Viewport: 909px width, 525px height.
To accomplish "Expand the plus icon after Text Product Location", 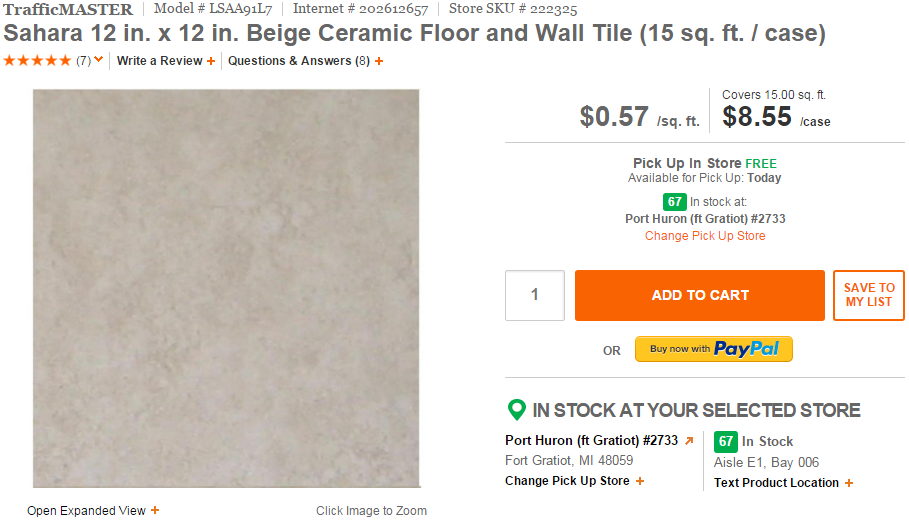I will coord(849,483).
